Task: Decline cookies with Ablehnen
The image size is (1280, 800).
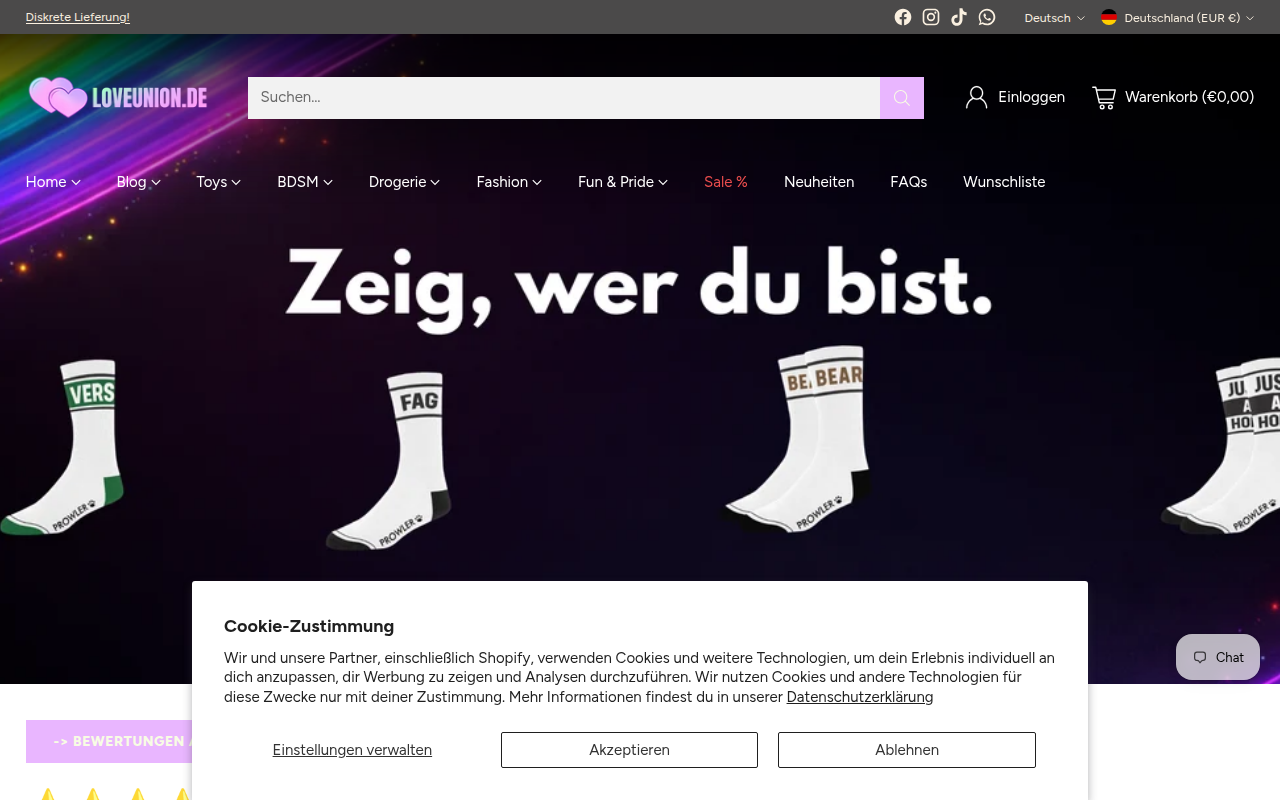Action: click(907, 750)
